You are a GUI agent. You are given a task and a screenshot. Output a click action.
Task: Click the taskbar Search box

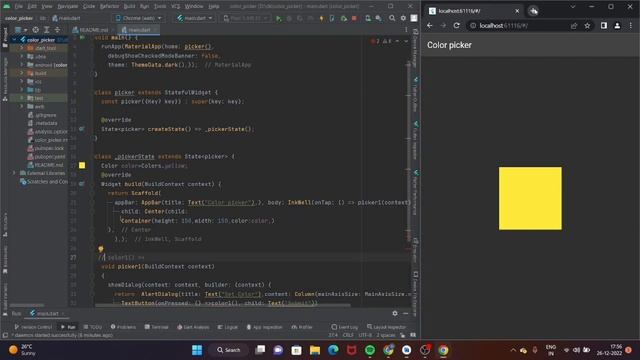(x=229, y=350)
